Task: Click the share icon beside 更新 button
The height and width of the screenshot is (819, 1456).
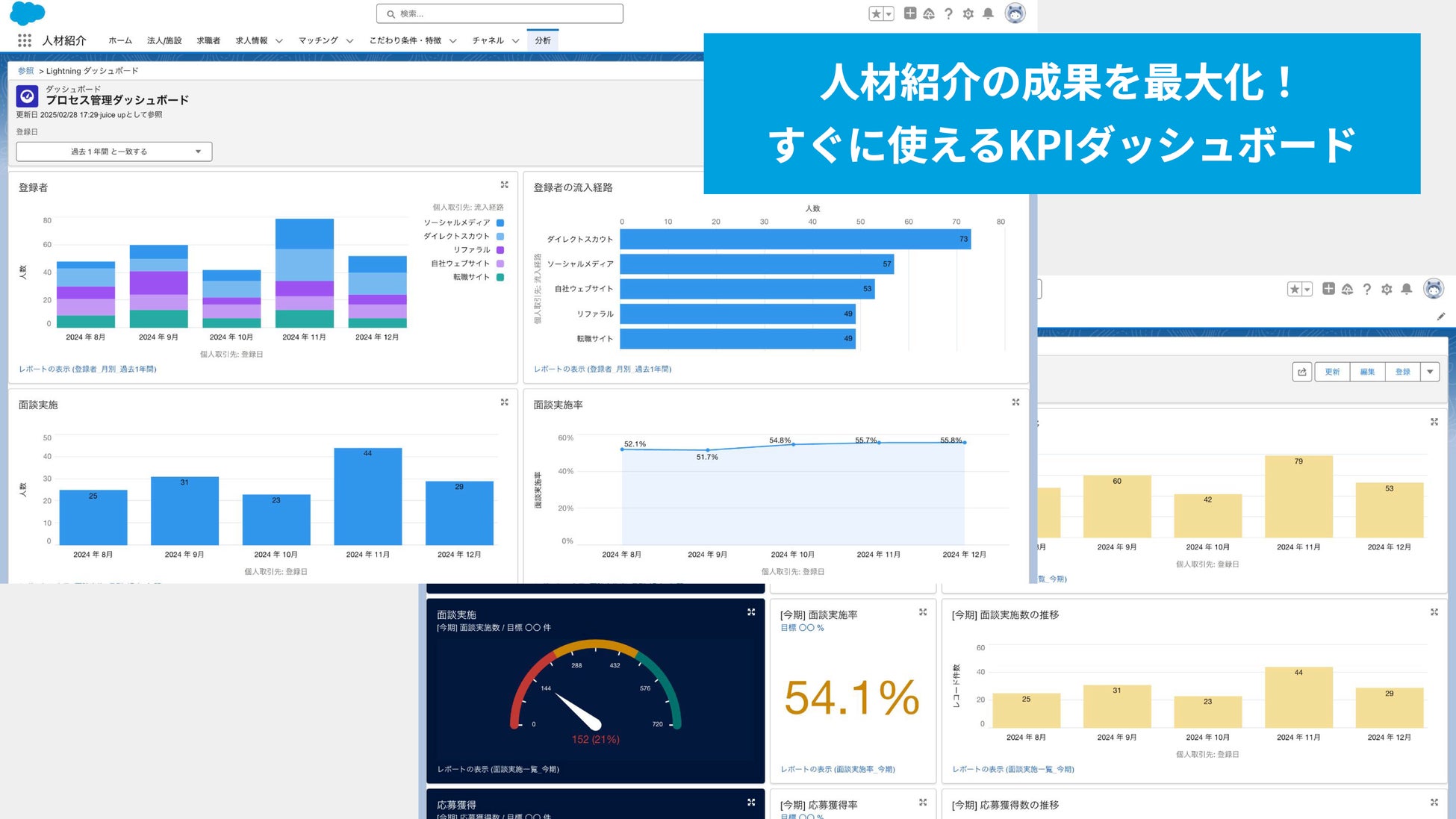Action: (x=1302, y=372)
